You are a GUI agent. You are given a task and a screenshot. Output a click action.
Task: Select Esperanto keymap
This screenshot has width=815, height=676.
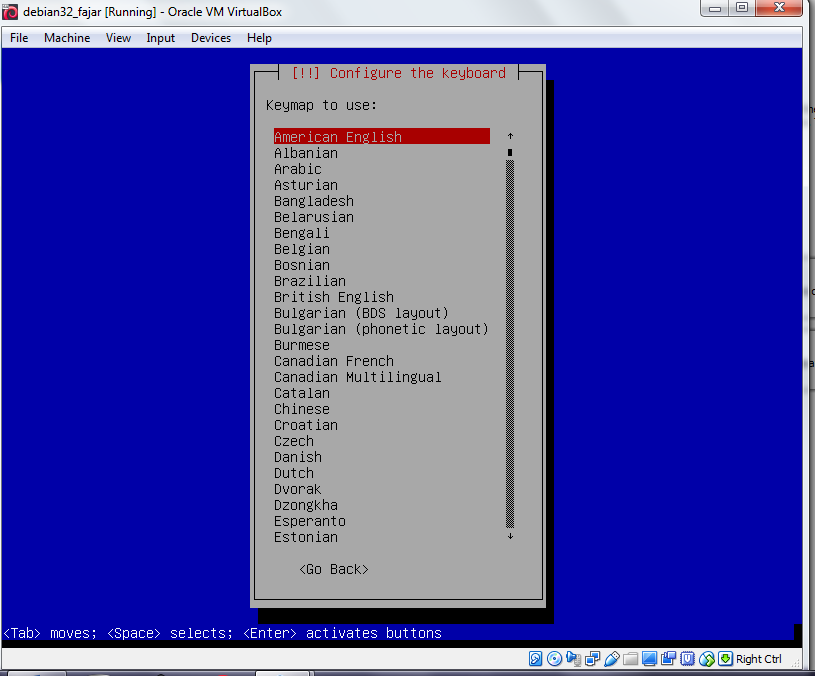click(310, 521)
